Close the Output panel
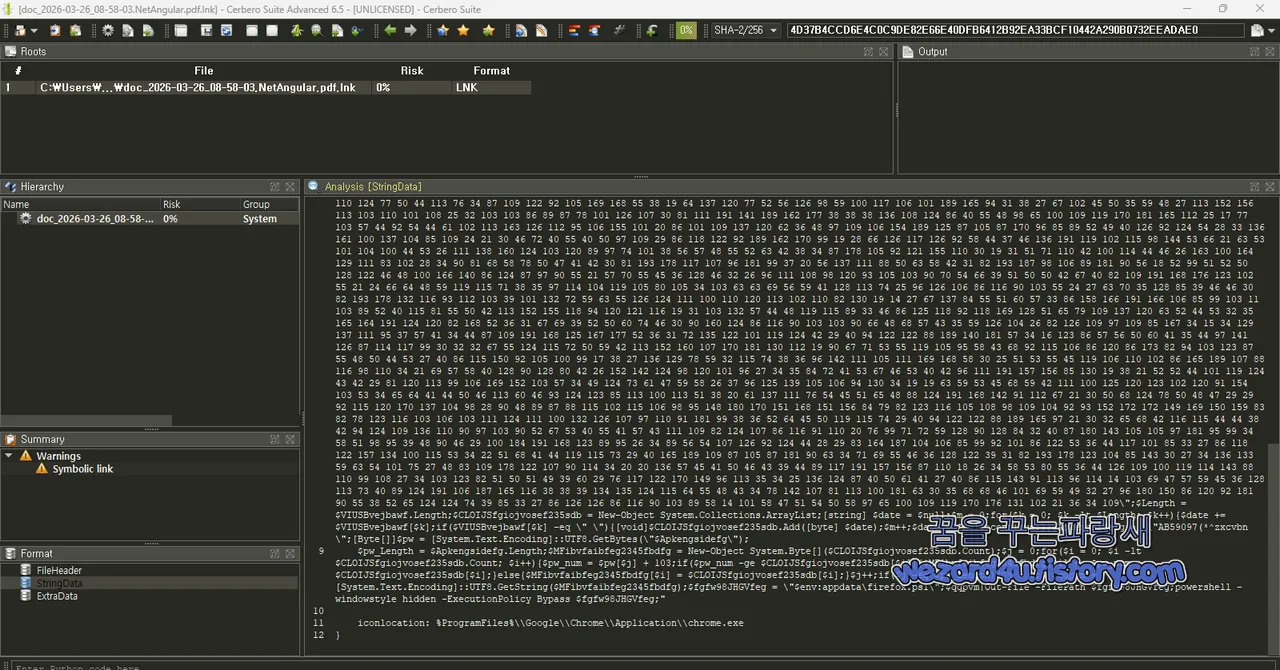 tap(1270, 51)
